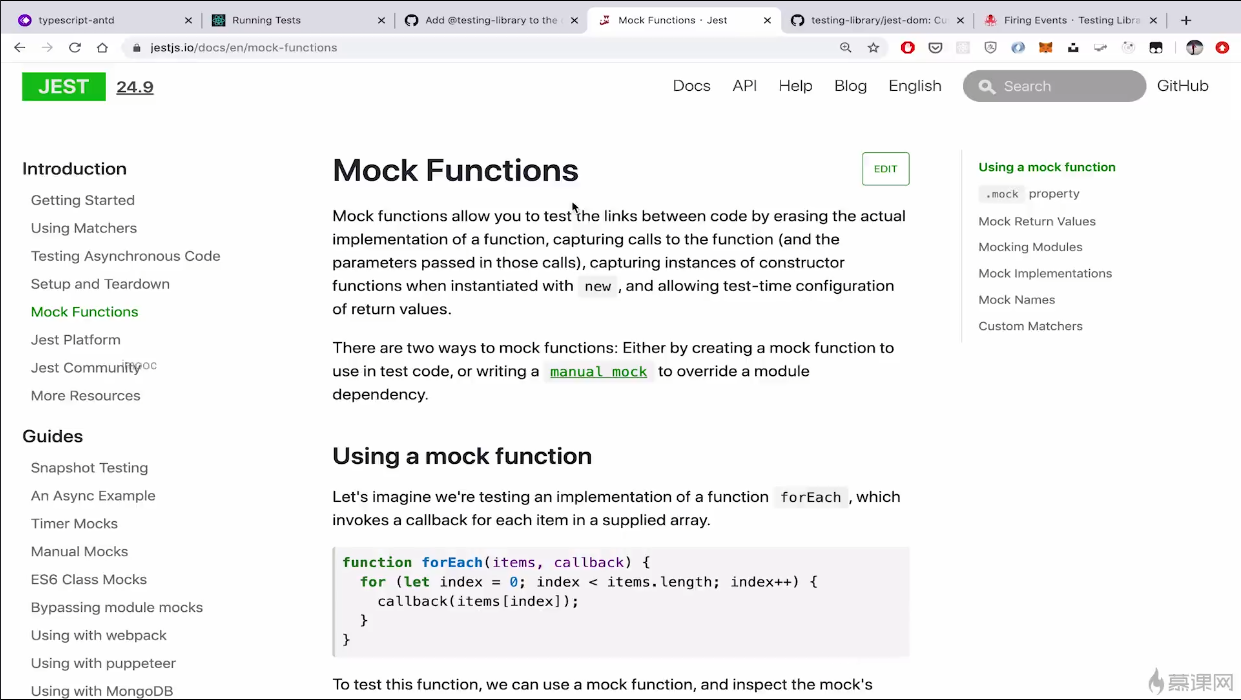Follow the manual mock link

(598, 372)
